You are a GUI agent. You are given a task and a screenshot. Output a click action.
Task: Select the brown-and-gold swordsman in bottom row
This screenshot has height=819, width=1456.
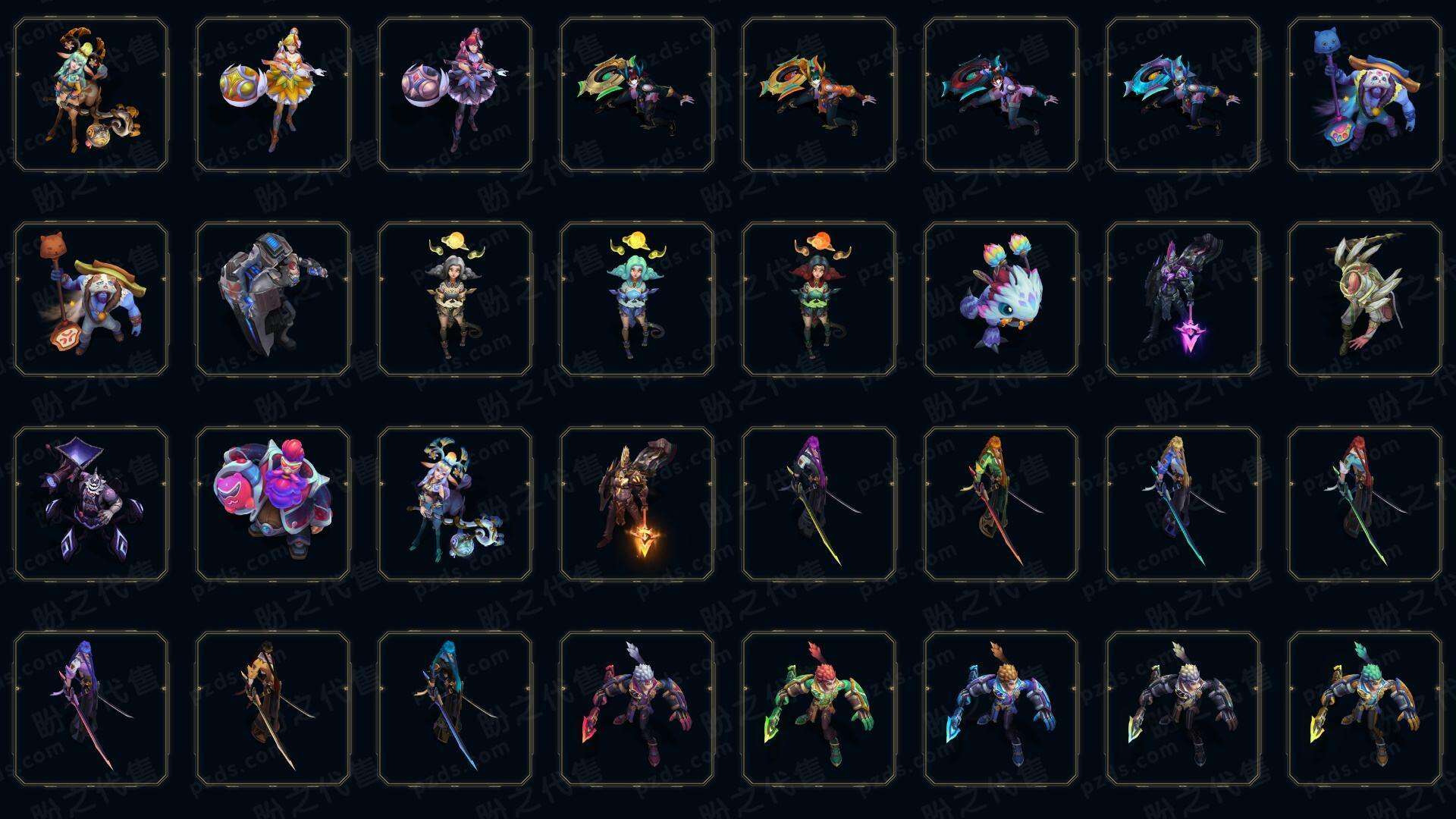pyautogui.click(x=273, y=708)
